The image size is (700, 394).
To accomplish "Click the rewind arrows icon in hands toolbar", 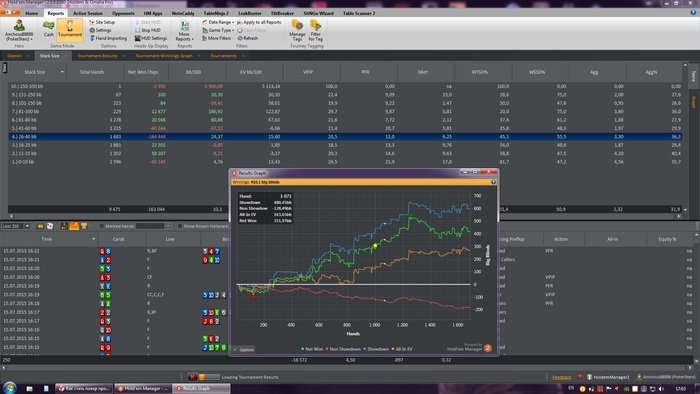I will (40, 226).
